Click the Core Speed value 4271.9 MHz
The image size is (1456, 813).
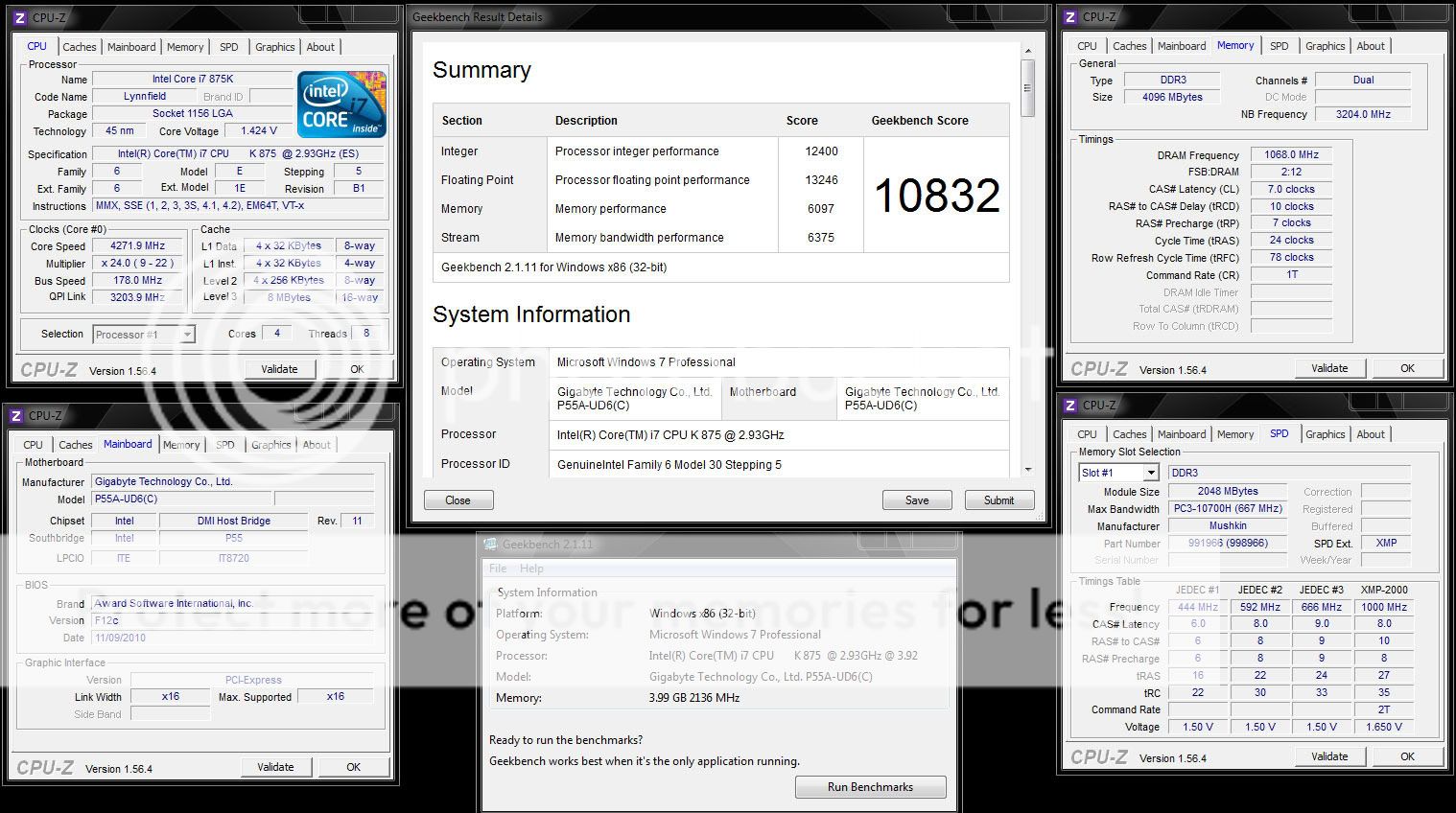coord(138,246)
